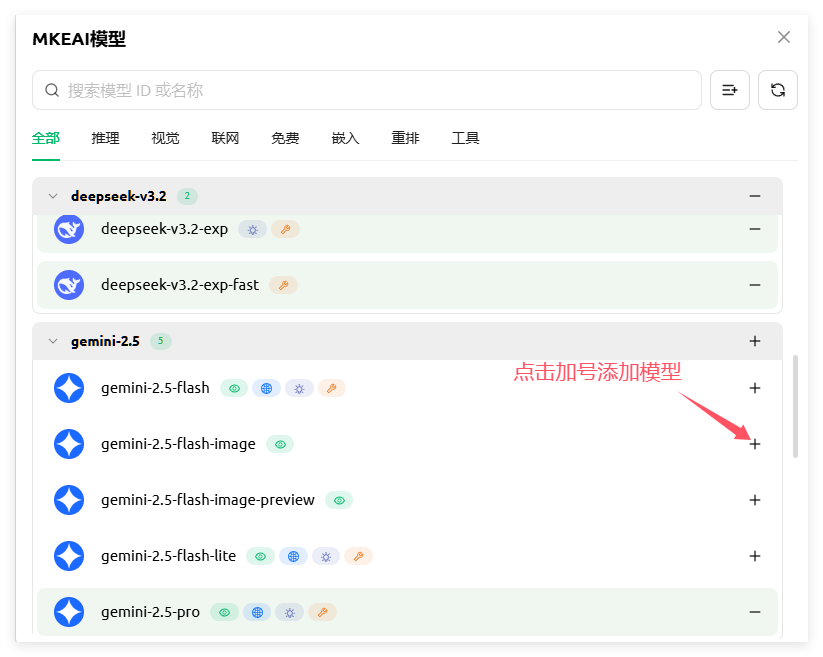Click web globe badge on gemini-2.5-flash
This screenshot has width=823, height=657.
[x=267, y=388]
